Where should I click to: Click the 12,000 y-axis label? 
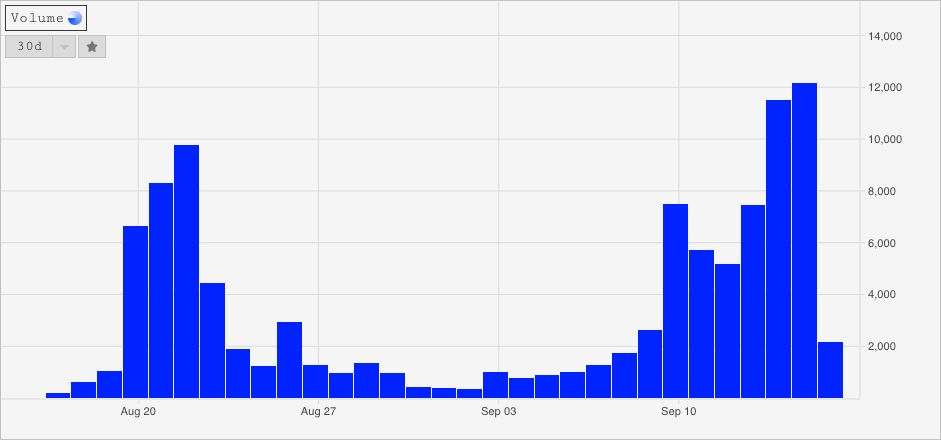tap(885, 88)
